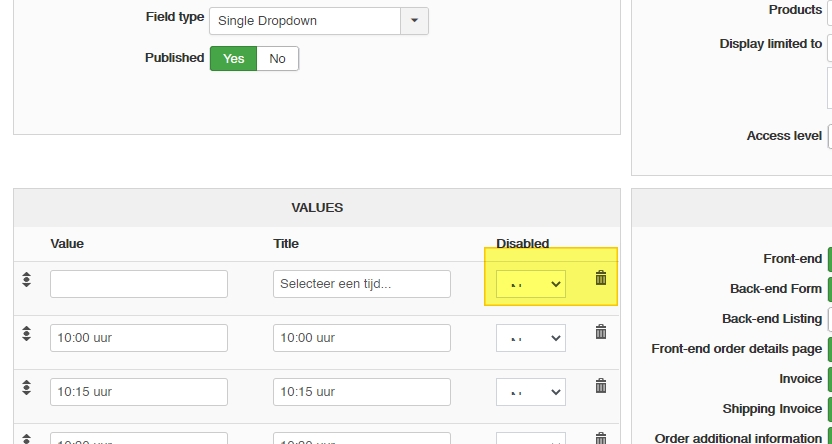The image size is (832, 444).
Task: Open Disabled dropdown for 'Selecteer een tijd...' row
Action: point(531,284)
